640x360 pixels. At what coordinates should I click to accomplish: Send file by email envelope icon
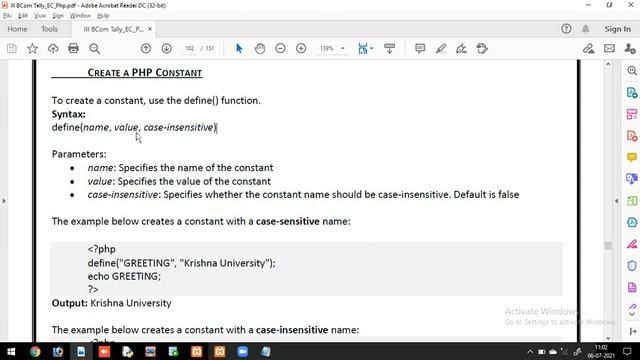coord(609,49)
